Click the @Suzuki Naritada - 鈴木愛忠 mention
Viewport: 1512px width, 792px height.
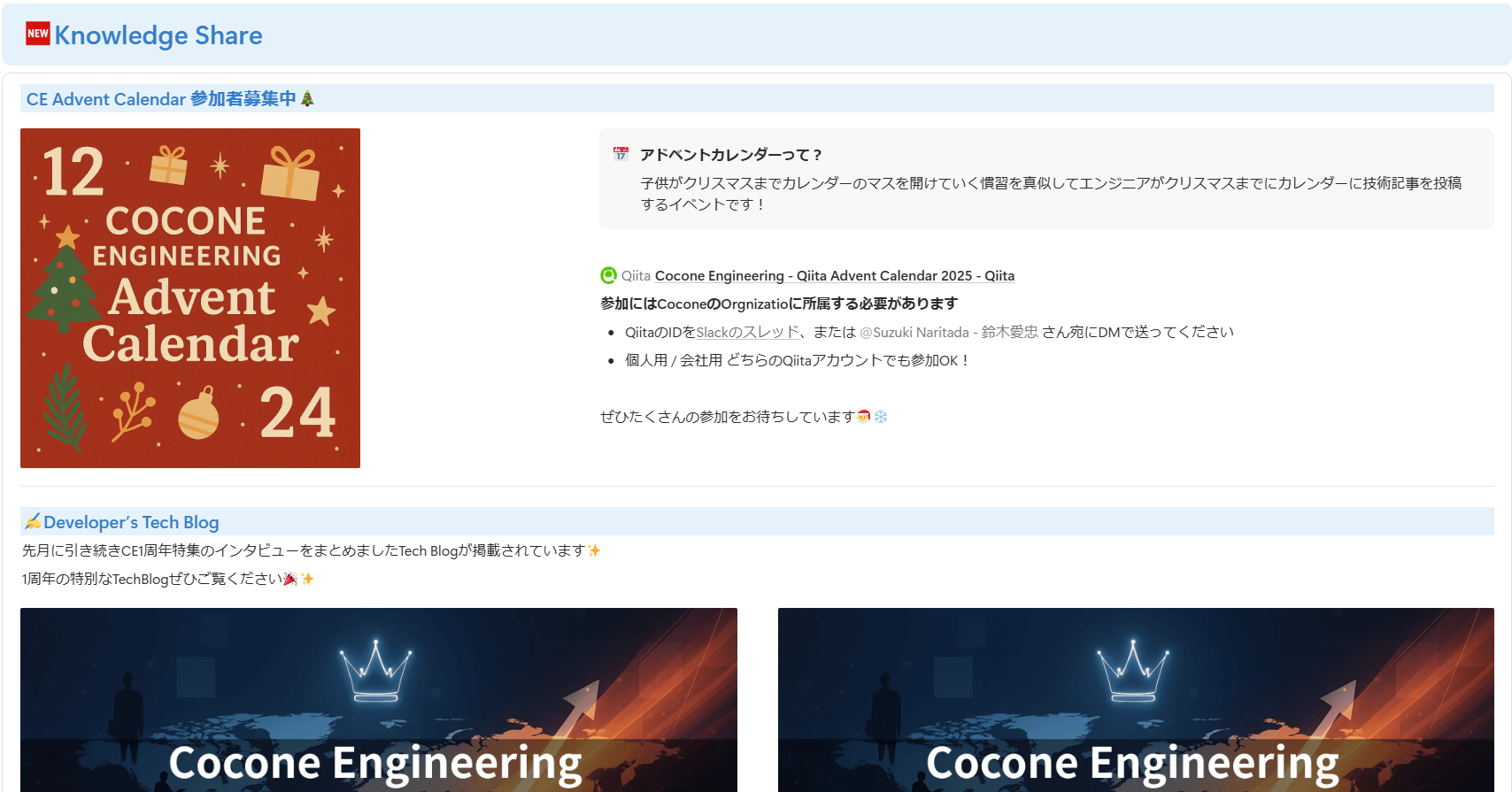pos(949,333)
